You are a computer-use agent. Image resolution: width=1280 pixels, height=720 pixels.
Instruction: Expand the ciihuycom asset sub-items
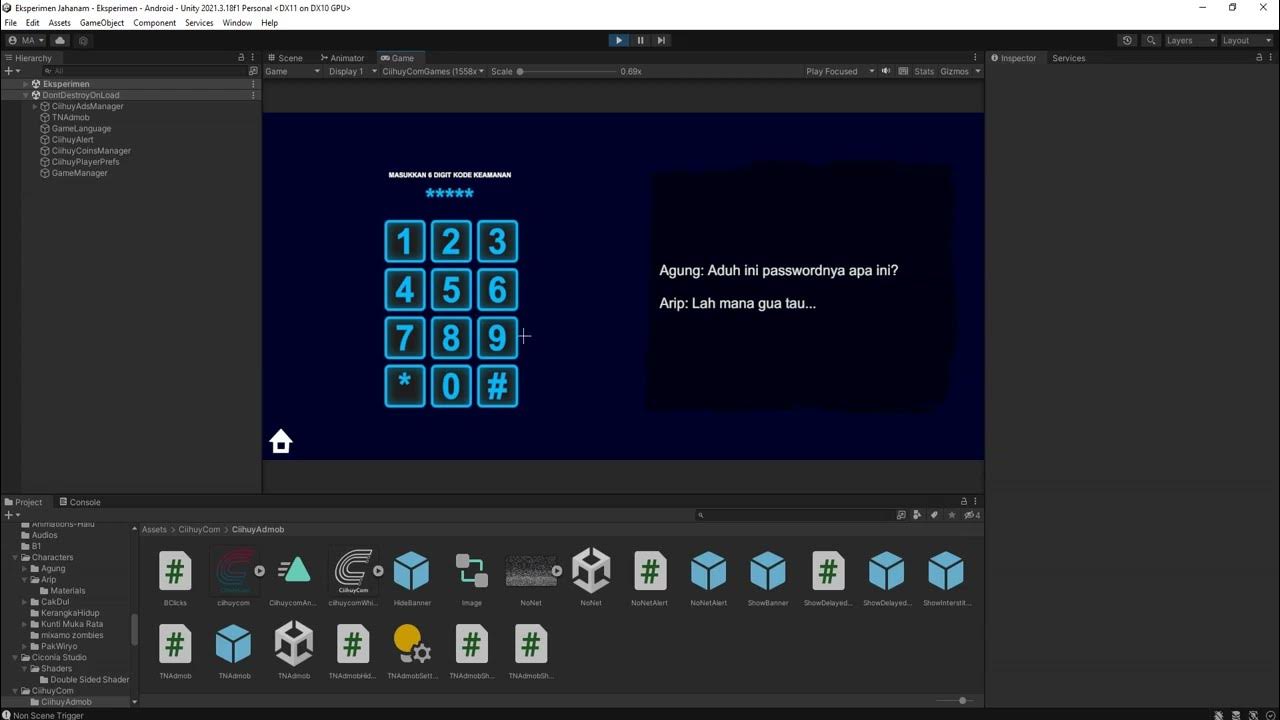[260, 571]
